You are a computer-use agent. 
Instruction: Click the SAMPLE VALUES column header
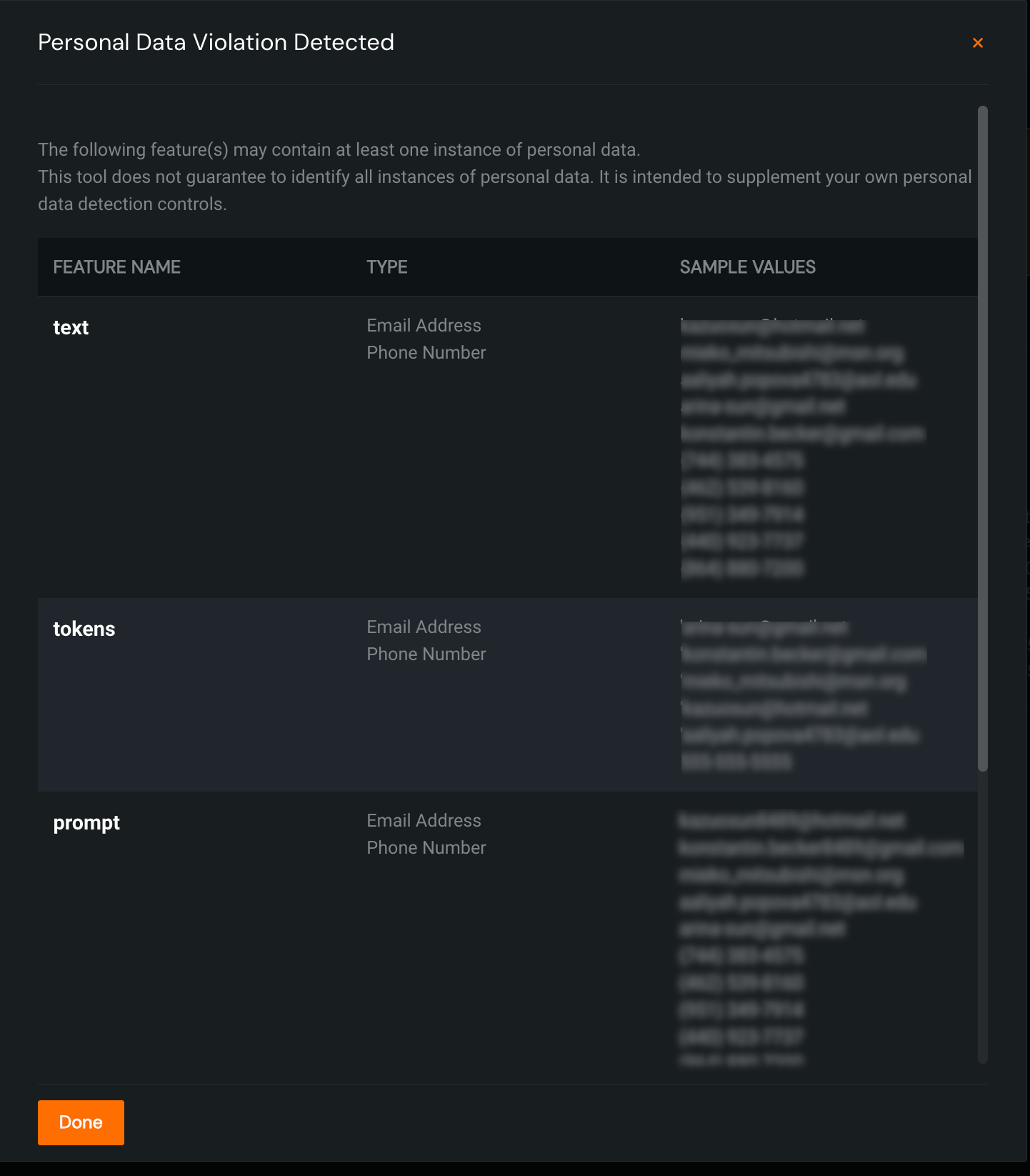click(747, 267)
